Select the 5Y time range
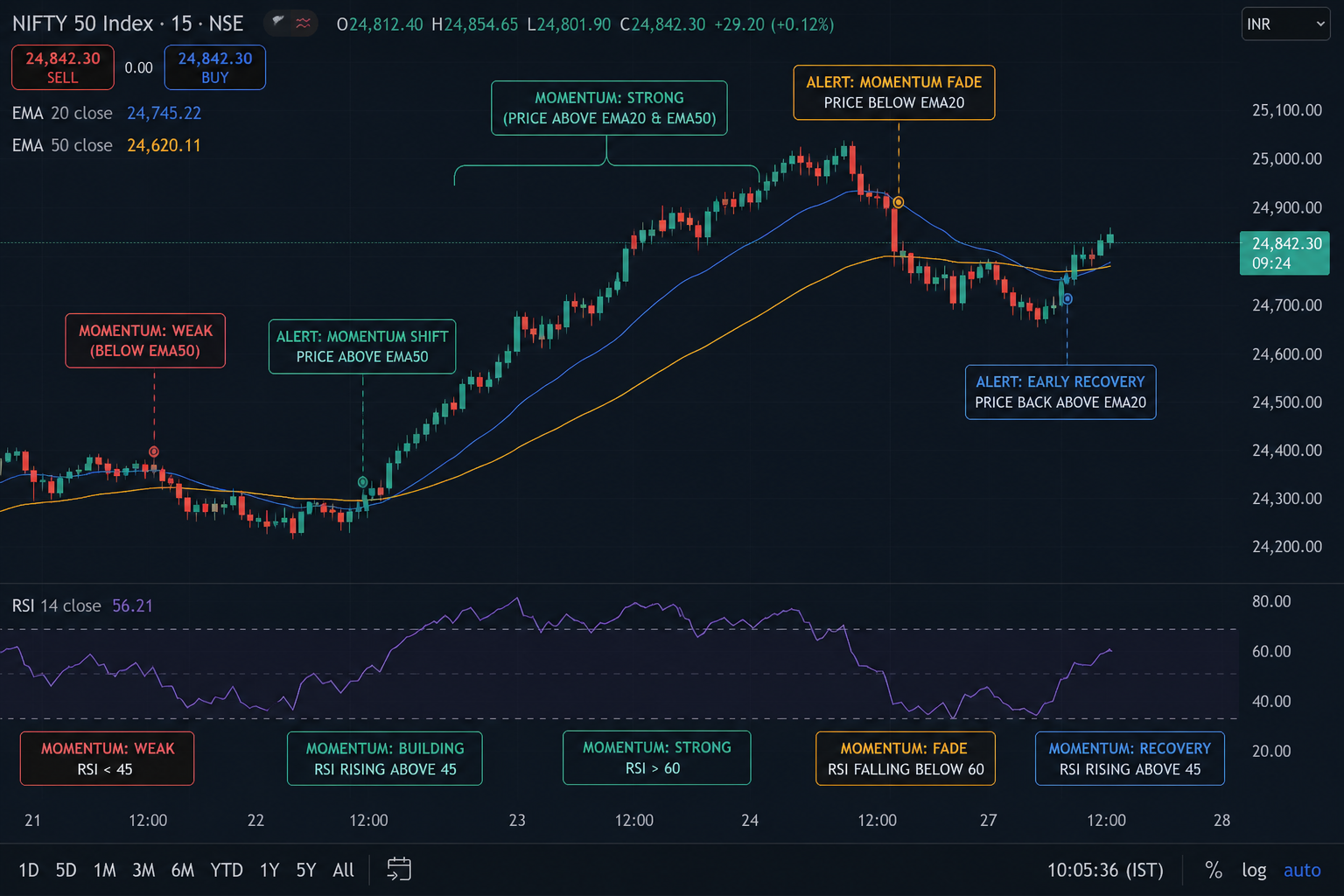Viewport: 1344px width, 896px height. pos(306,870)
